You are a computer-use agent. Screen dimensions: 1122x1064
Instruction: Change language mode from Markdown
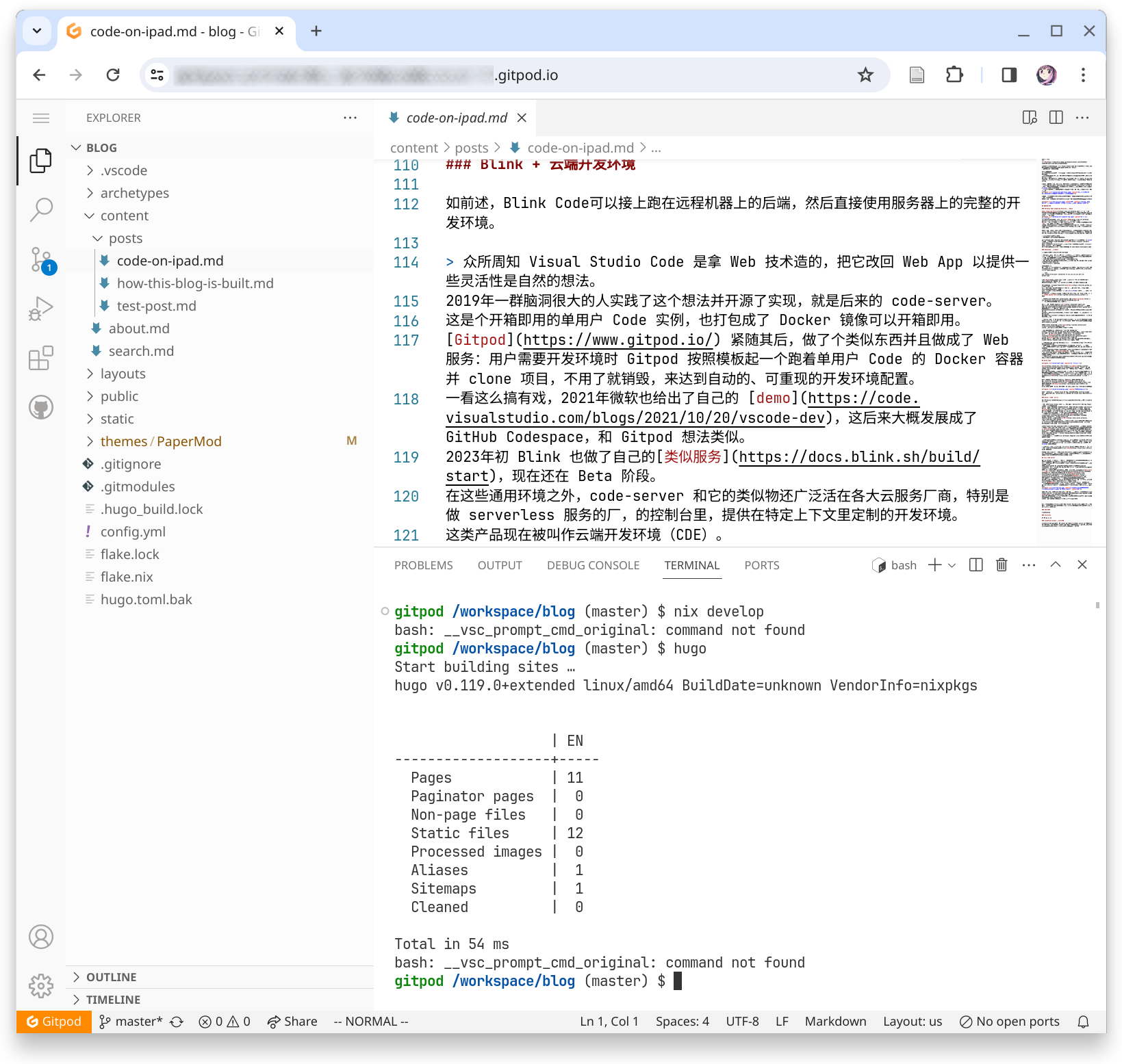(835, 1022)
